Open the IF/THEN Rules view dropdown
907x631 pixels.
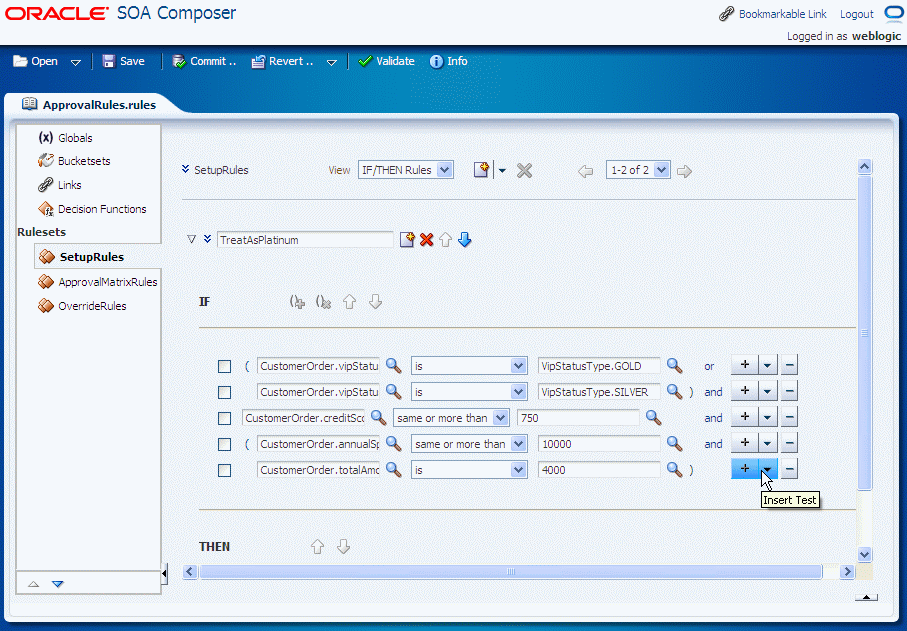point(405,170)
